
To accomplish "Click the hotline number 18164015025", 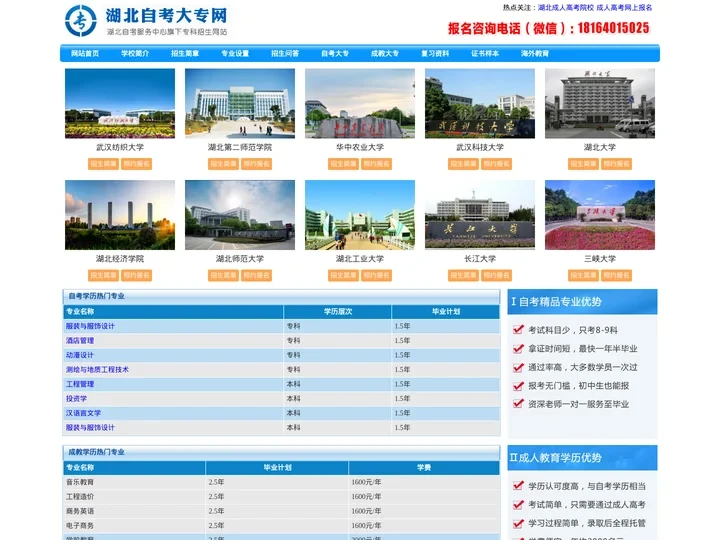I will pyautogui.click(x=613, y=28).
